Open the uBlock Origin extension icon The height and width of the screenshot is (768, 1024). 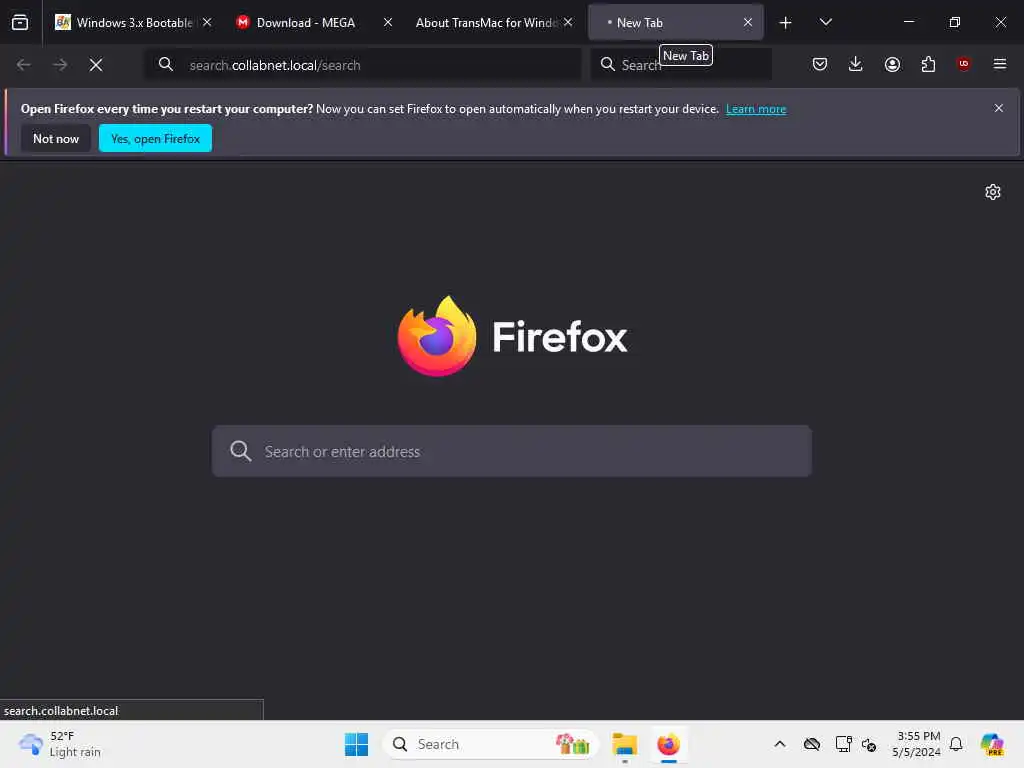point(963,64)
